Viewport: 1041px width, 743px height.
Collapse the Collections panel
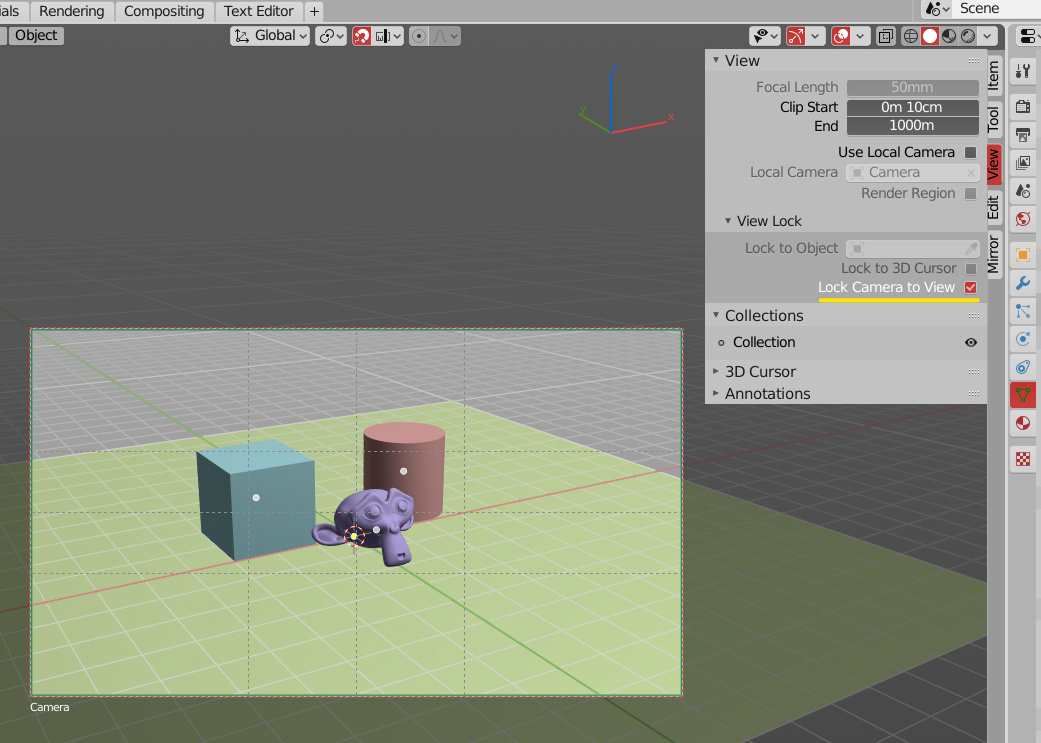click(716, 315)
